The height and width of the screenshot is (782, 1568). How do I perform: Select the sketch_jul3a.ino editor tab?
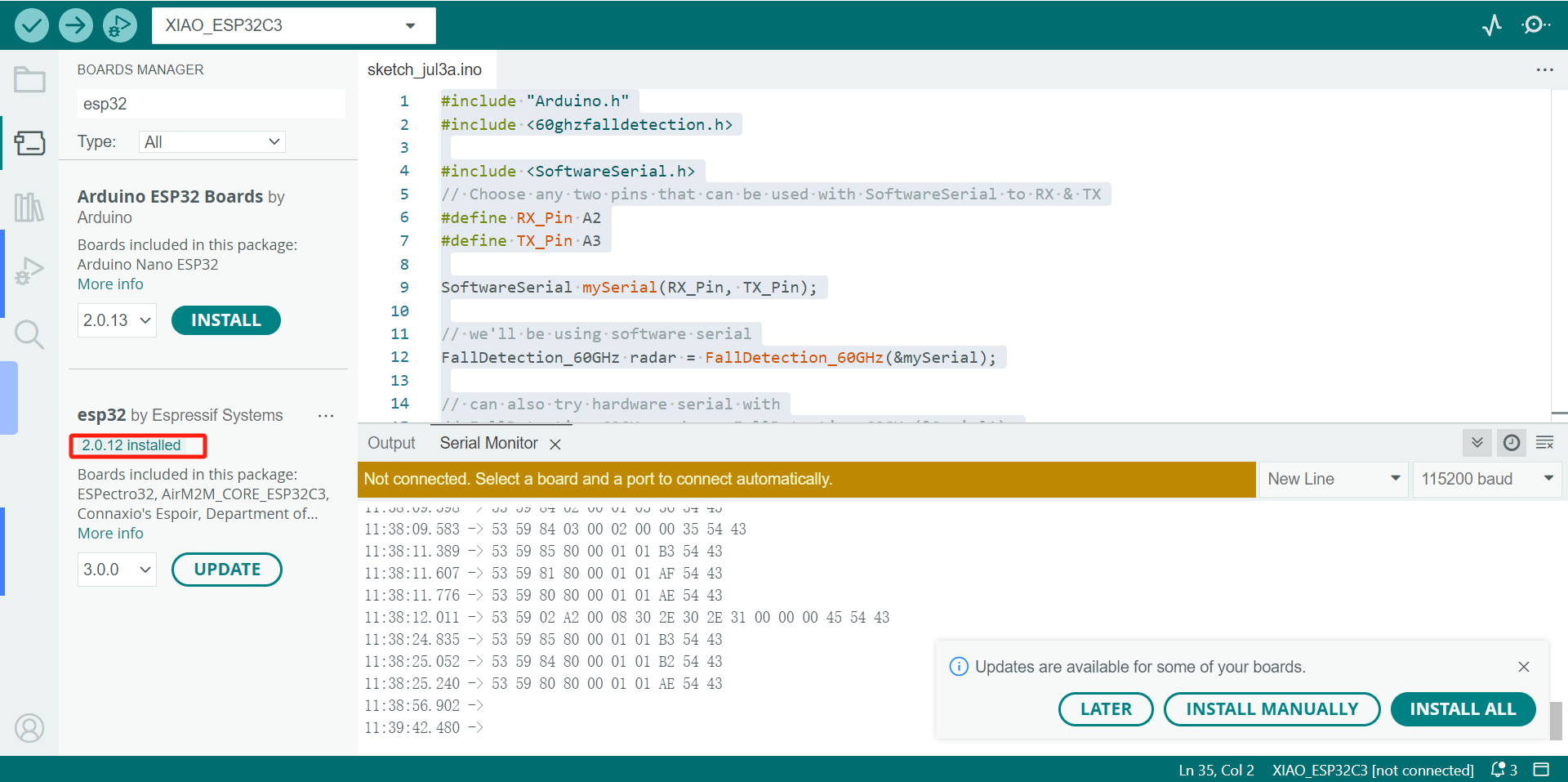pyautogui.click(x=425, y=69)
